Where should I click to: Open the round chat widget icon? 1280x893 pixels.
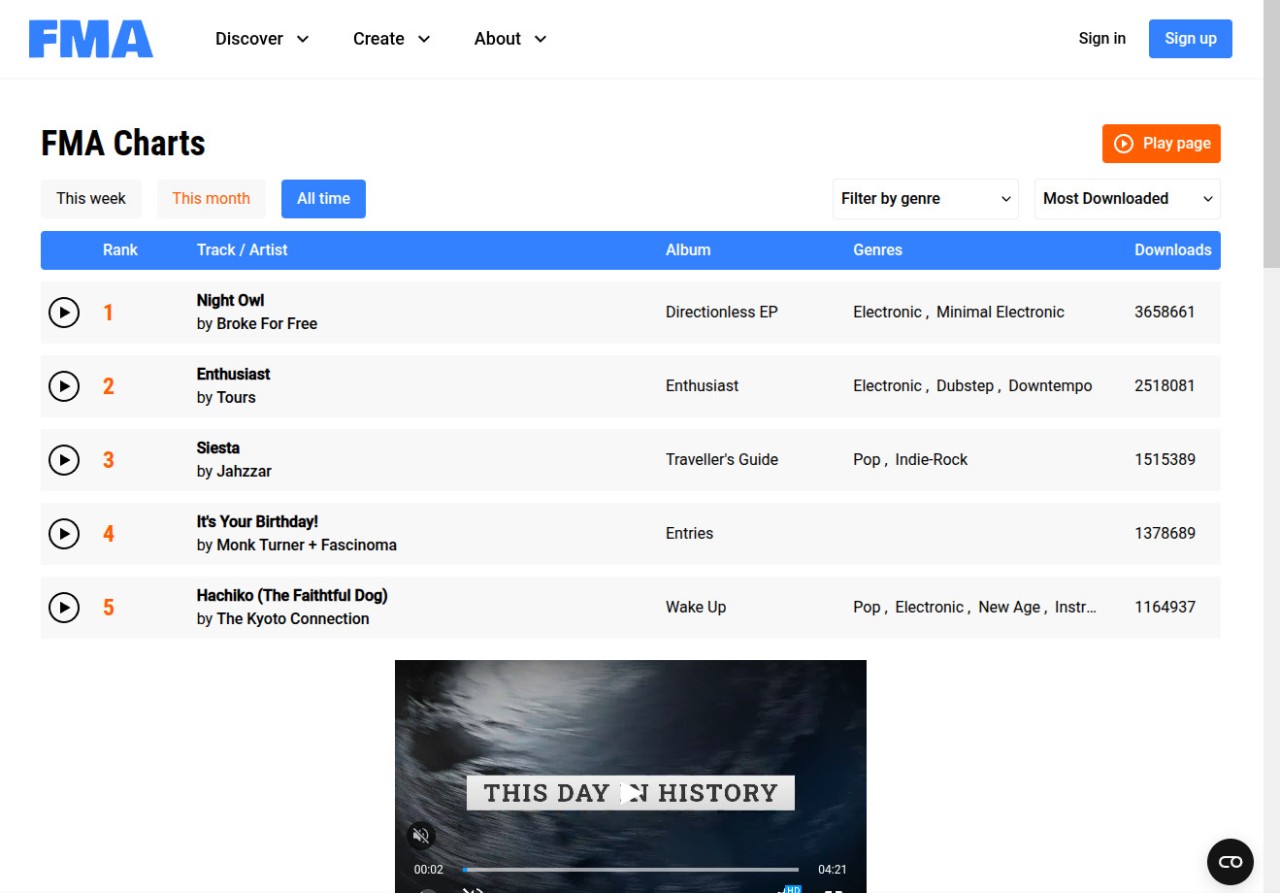point(1230,862)
